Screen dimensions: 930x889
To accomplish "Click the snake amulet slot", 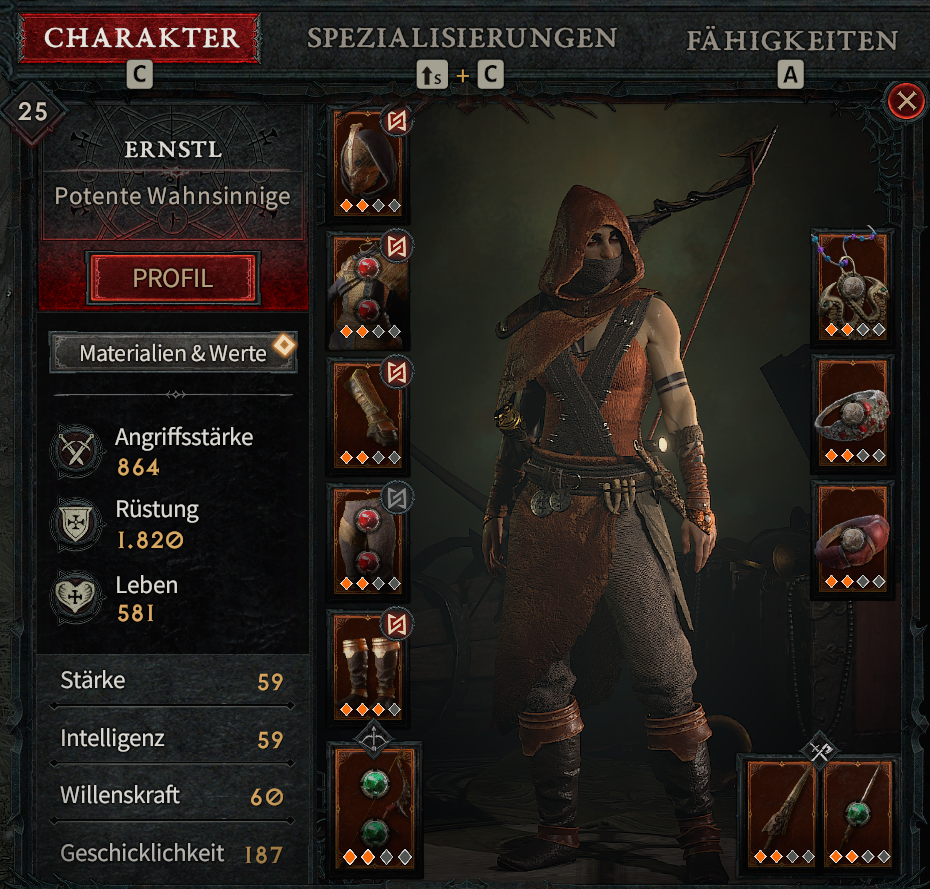I will tap(853, 286).
